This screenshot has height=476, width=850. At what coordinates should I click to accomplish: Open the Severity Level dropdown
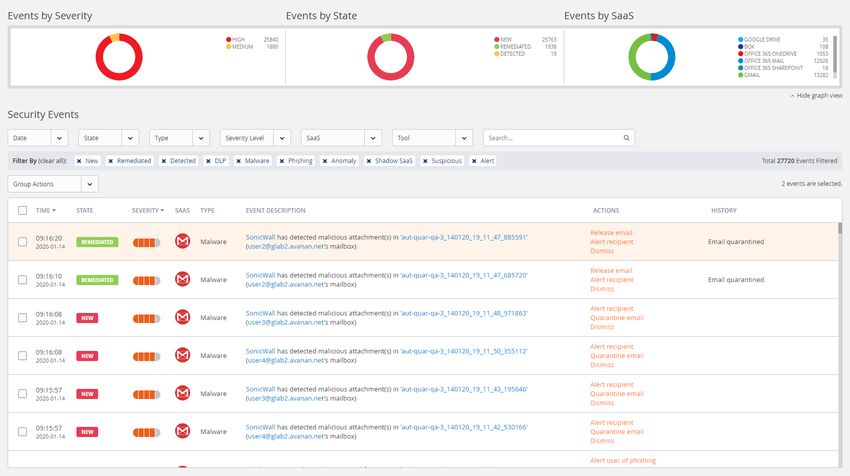coord(255,138)
